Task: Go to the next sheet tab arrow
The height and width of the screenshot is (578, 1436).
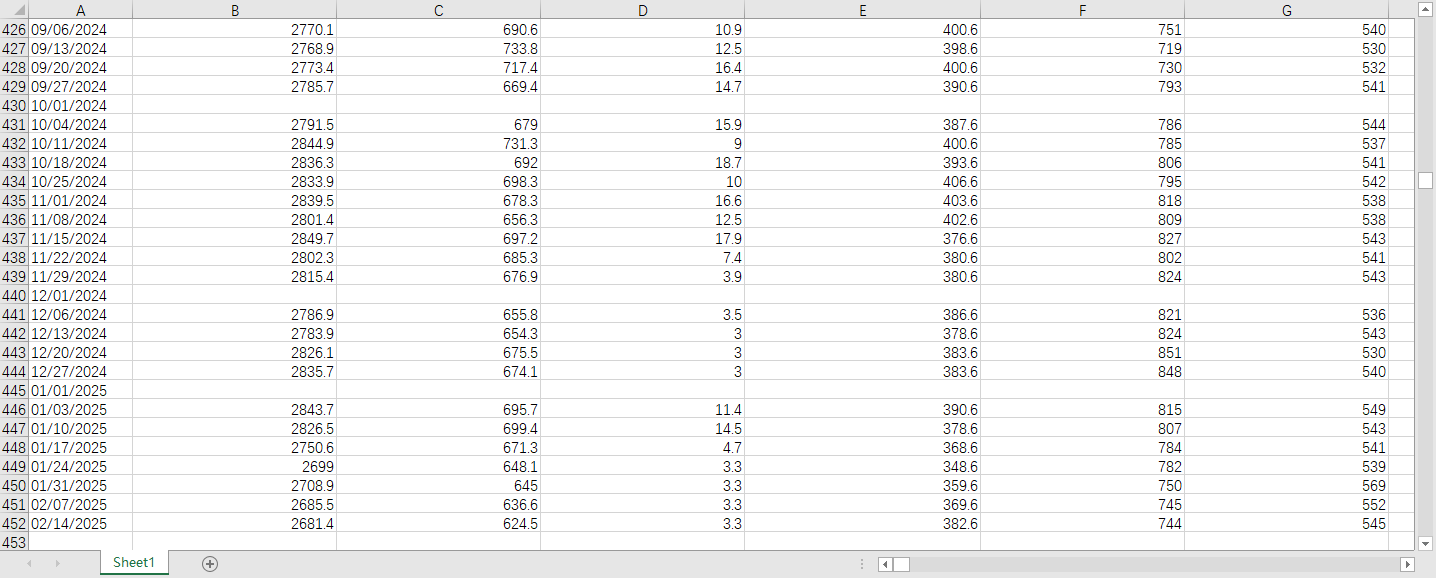Action: 57,564
